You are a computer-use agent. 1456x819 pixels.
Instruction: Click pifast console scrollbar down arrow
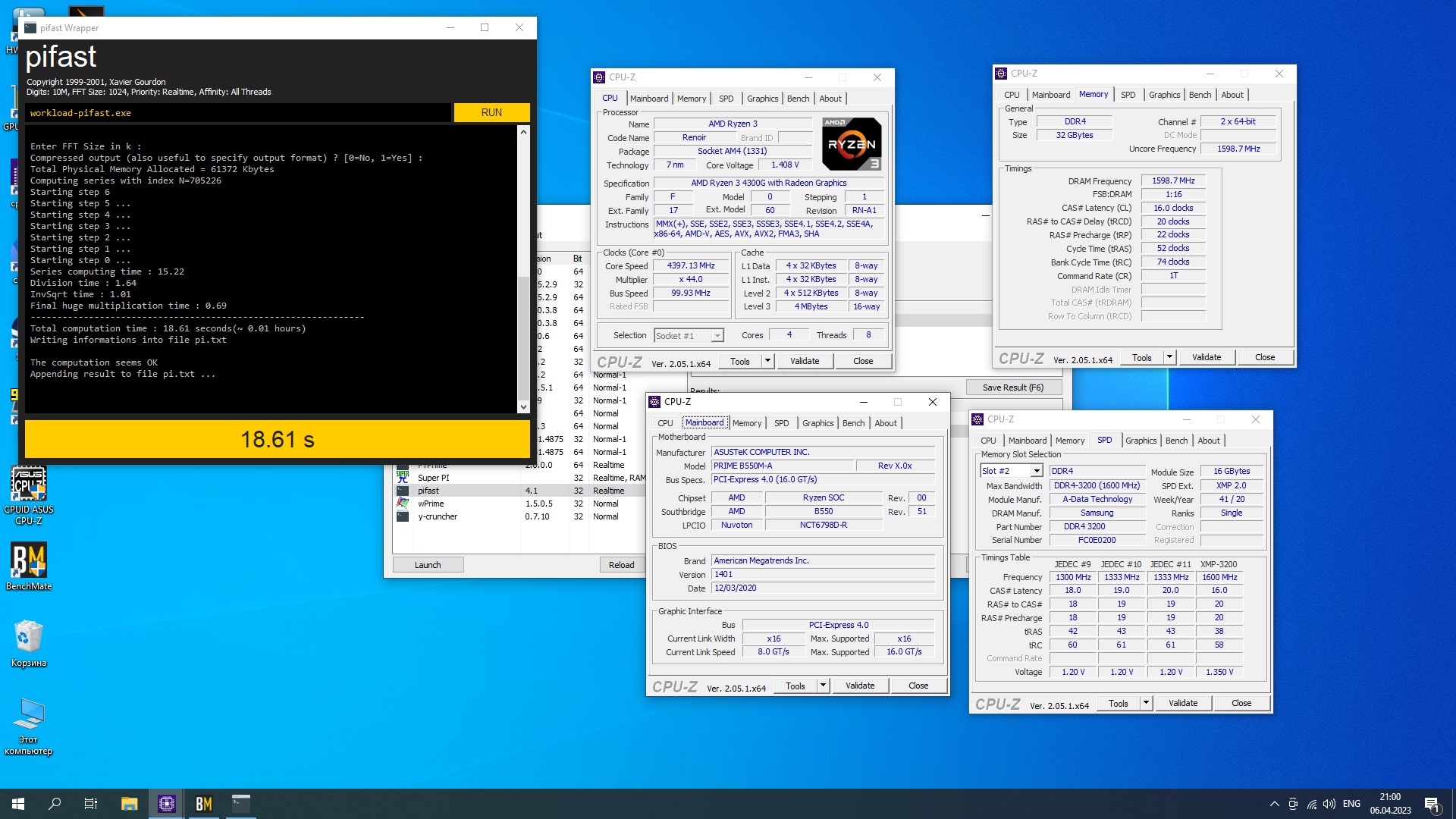[523, 407]
